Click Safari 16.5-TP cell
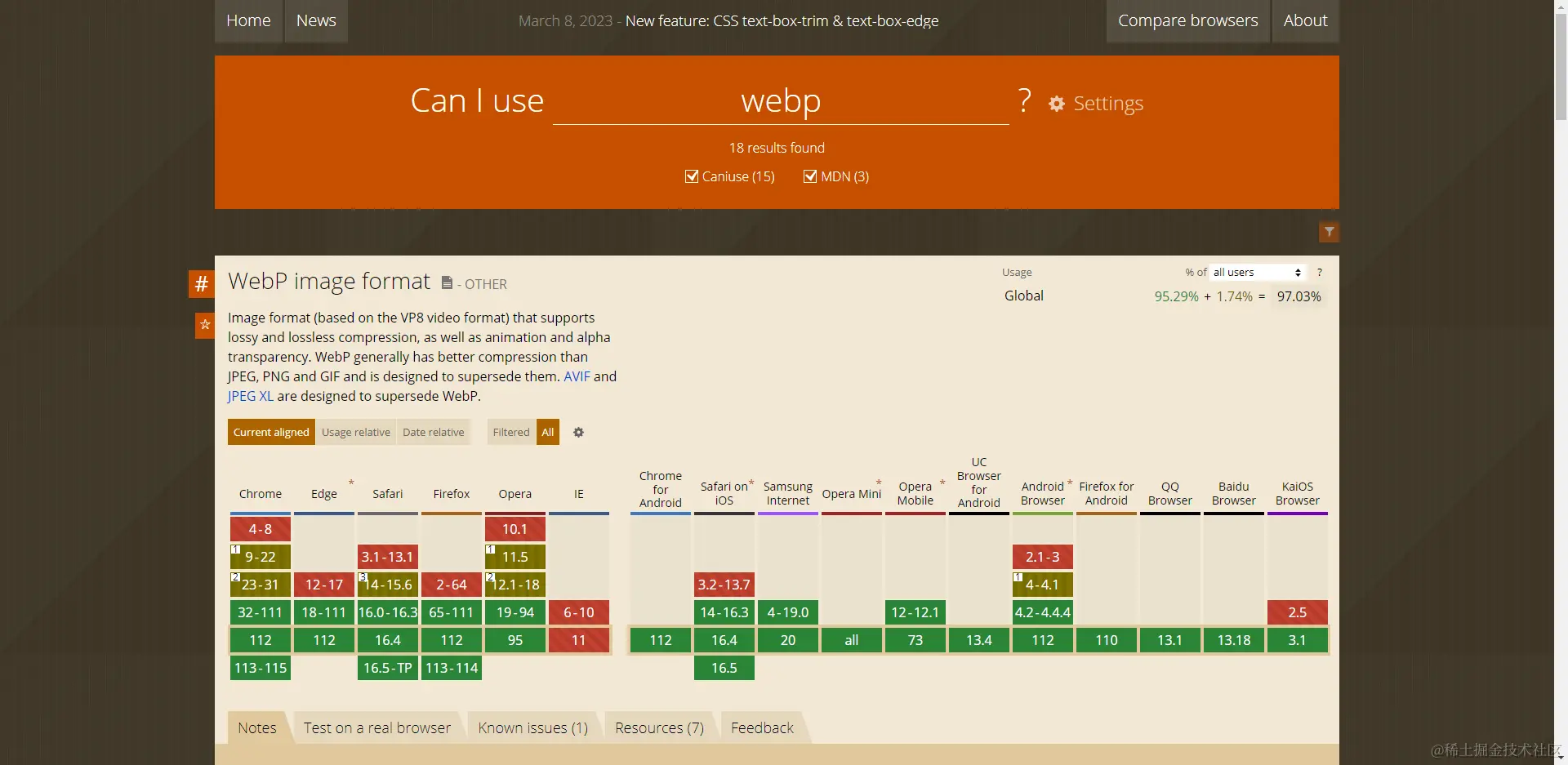This screenshot has width=1568, height=765. point(388,668)
